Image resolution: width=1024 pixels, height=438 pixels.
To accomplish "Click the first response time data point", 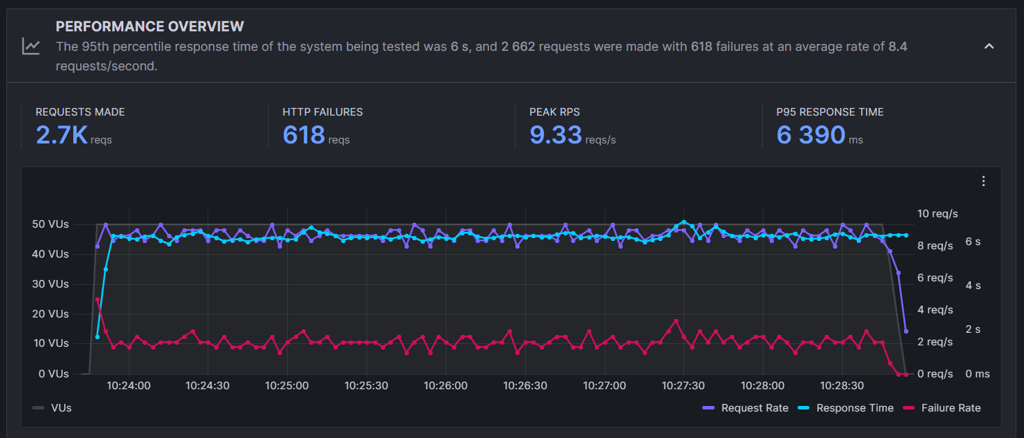I will pos(97,337).
